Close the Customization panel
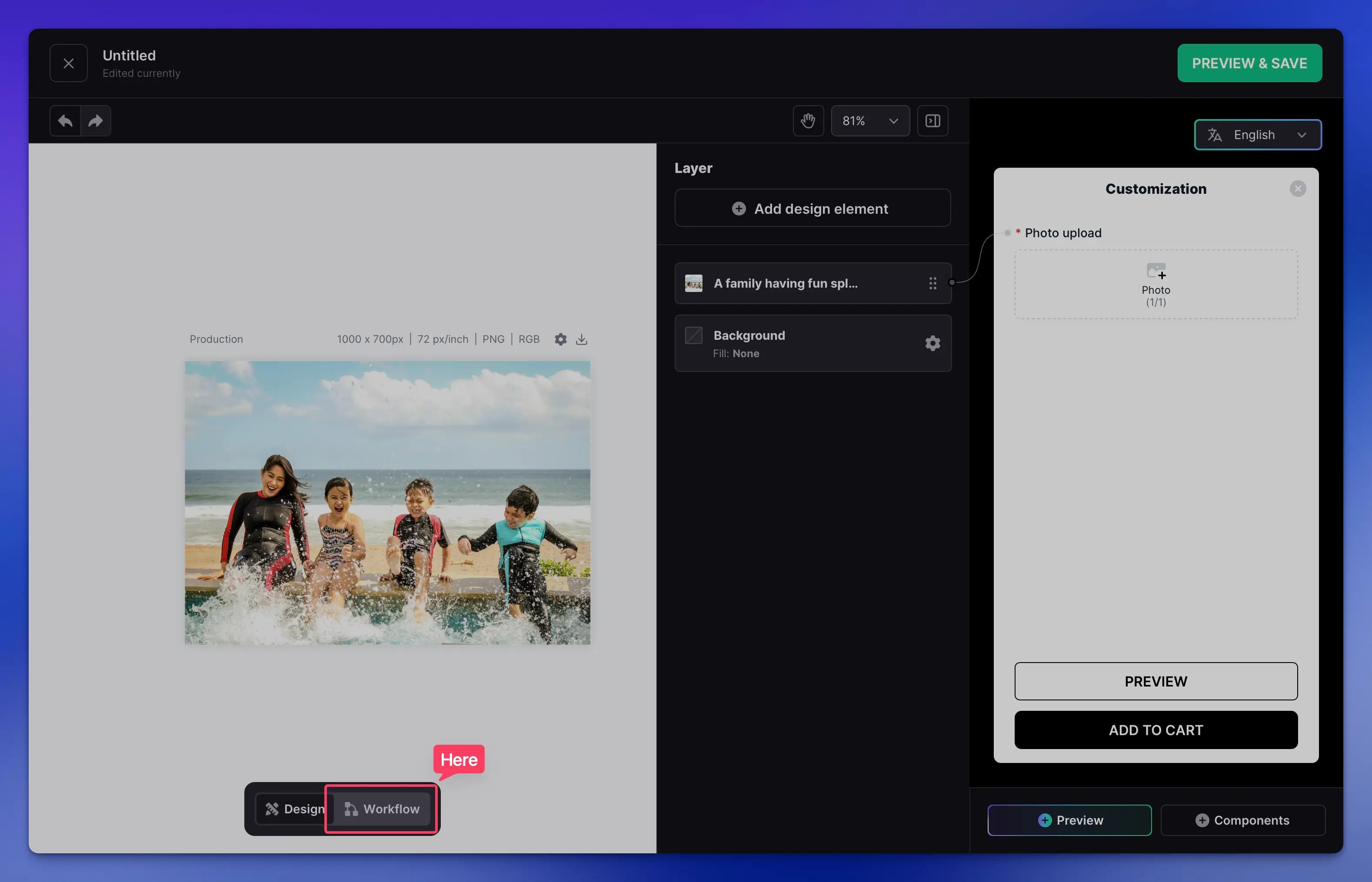 (1298, 189)
